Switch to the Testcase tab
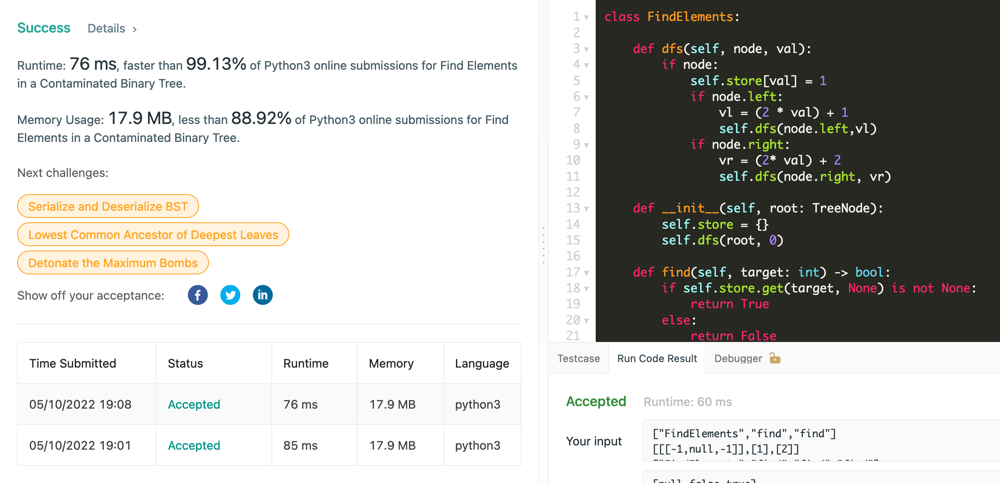1000x483 pixels. pyautogui.click(x=578, y=358)
